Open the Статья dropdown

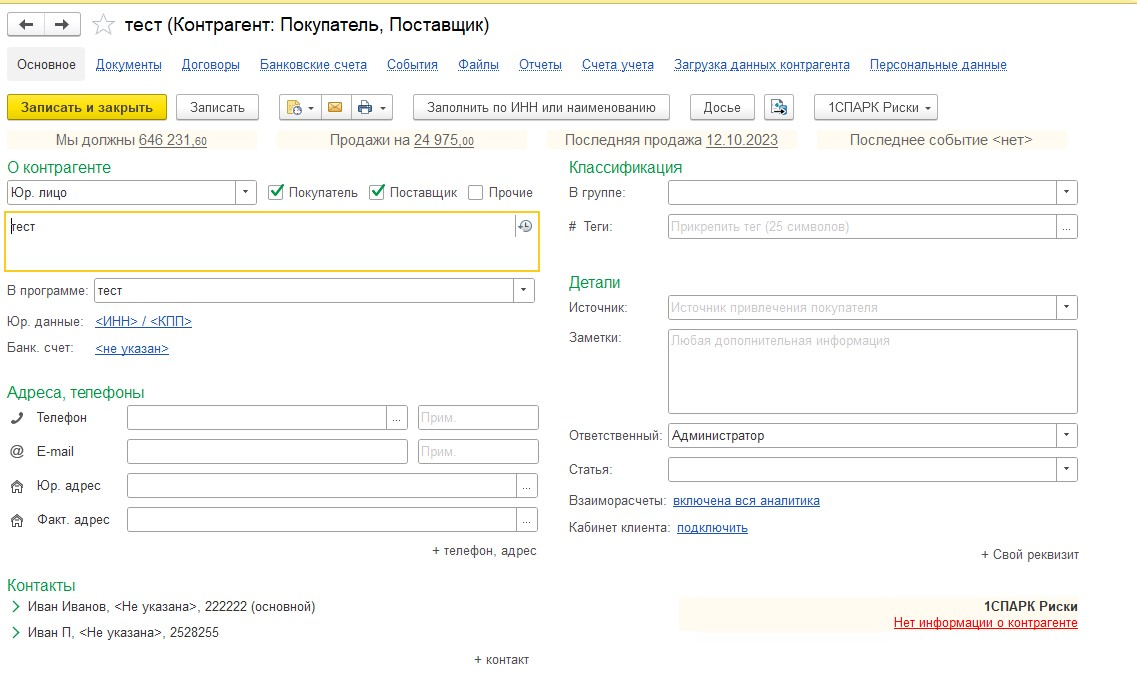[1067, 469]
